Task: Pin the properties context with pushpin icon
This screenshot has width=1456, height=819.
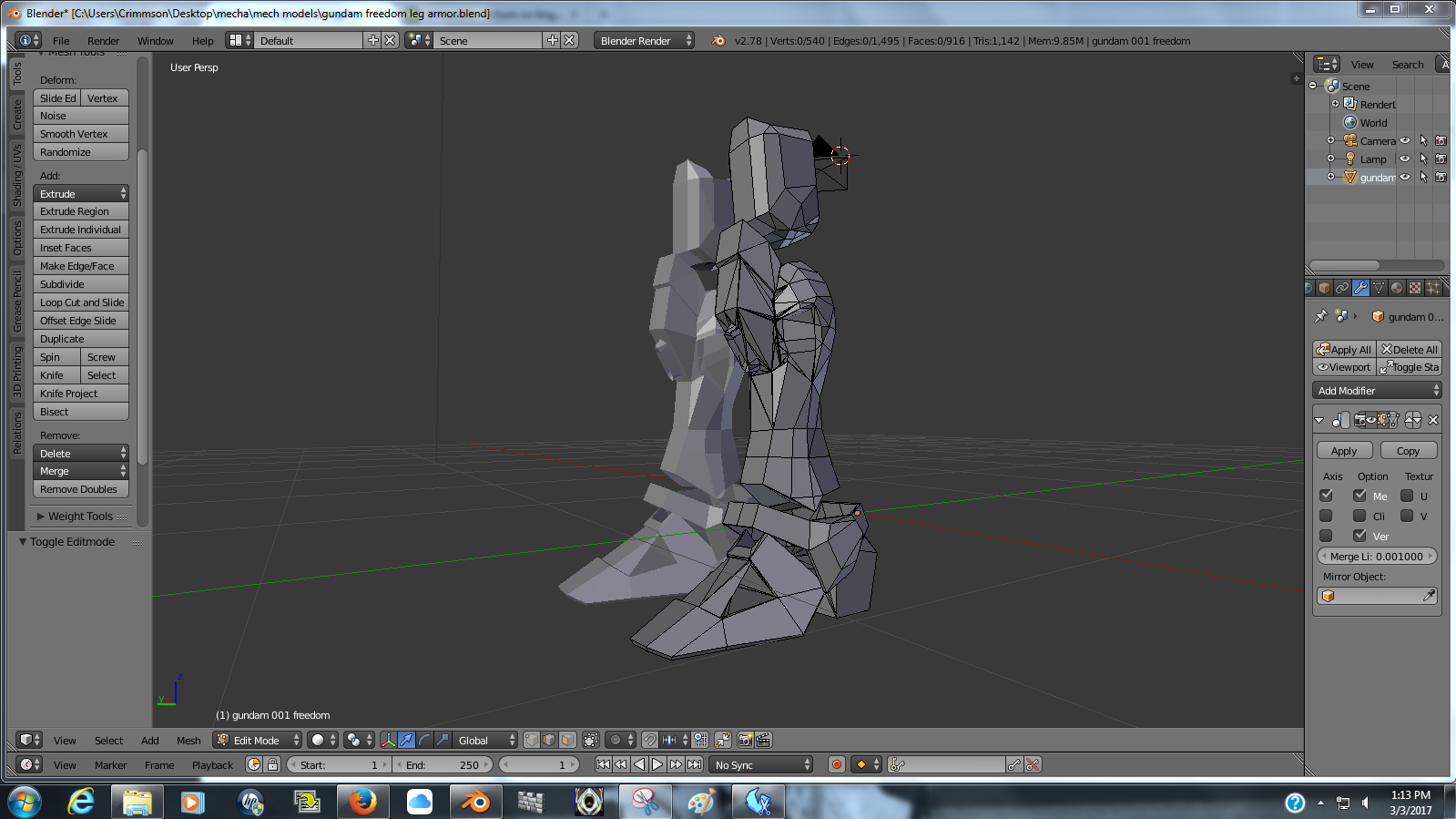Action: tap(1321, 316)
